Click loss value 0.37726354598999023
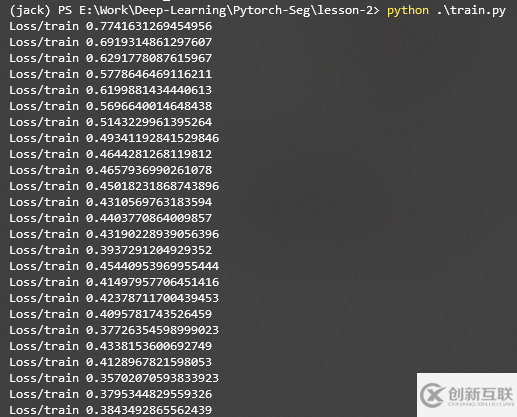The width and height of the screenshot is (517, 417). 152,330
